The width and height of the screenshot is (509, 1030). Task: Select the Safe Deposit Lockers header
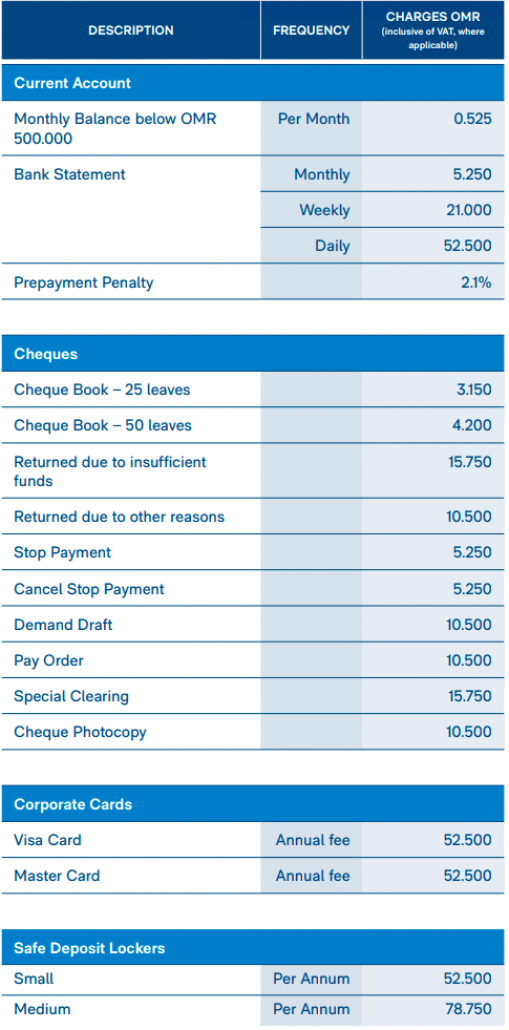[253, 948]
